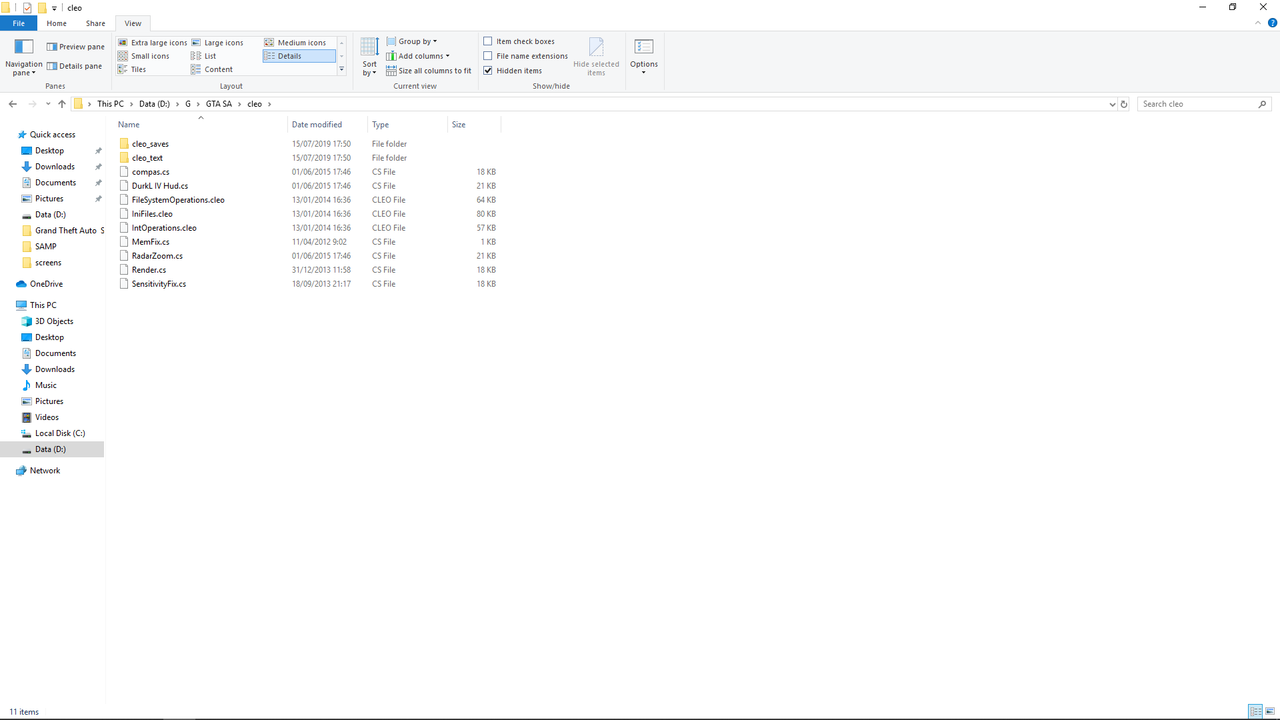
Task: Sort by the Type column header
Action: click(406, 125)
